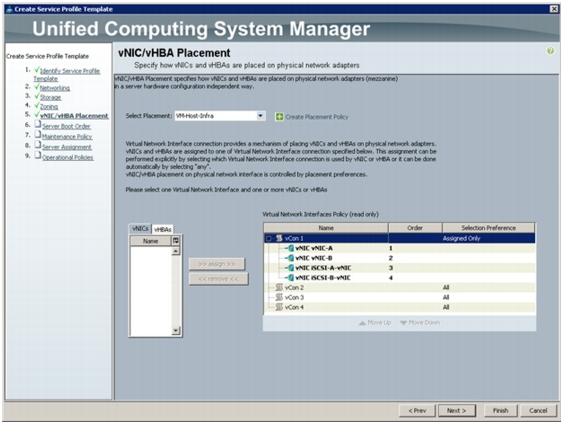Click the green plus Create Placement Policy icon
The width and height of the screenshot is (570, 426).
coord(279,117)
